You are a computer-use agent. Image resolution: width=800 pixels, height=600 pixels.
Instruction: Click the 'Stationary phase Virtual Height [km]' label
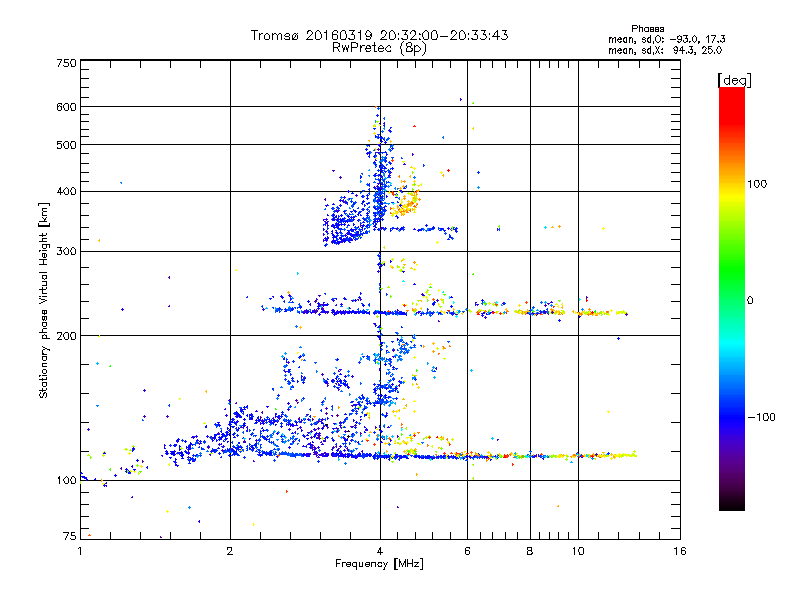(44, 301)
